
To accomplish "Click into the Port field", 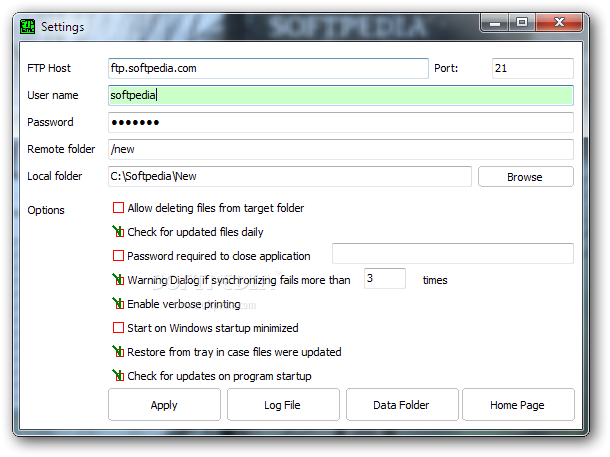I will pos(533,68).
